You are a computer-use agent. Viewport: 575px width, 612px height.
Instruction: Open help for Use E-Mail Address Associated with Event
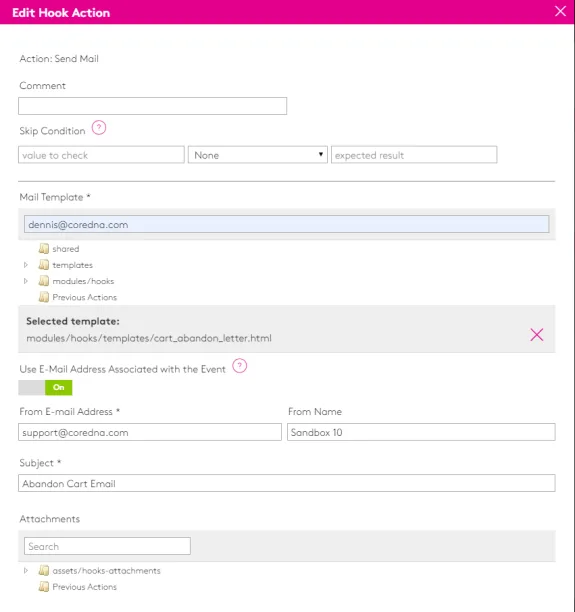(240, 366)
